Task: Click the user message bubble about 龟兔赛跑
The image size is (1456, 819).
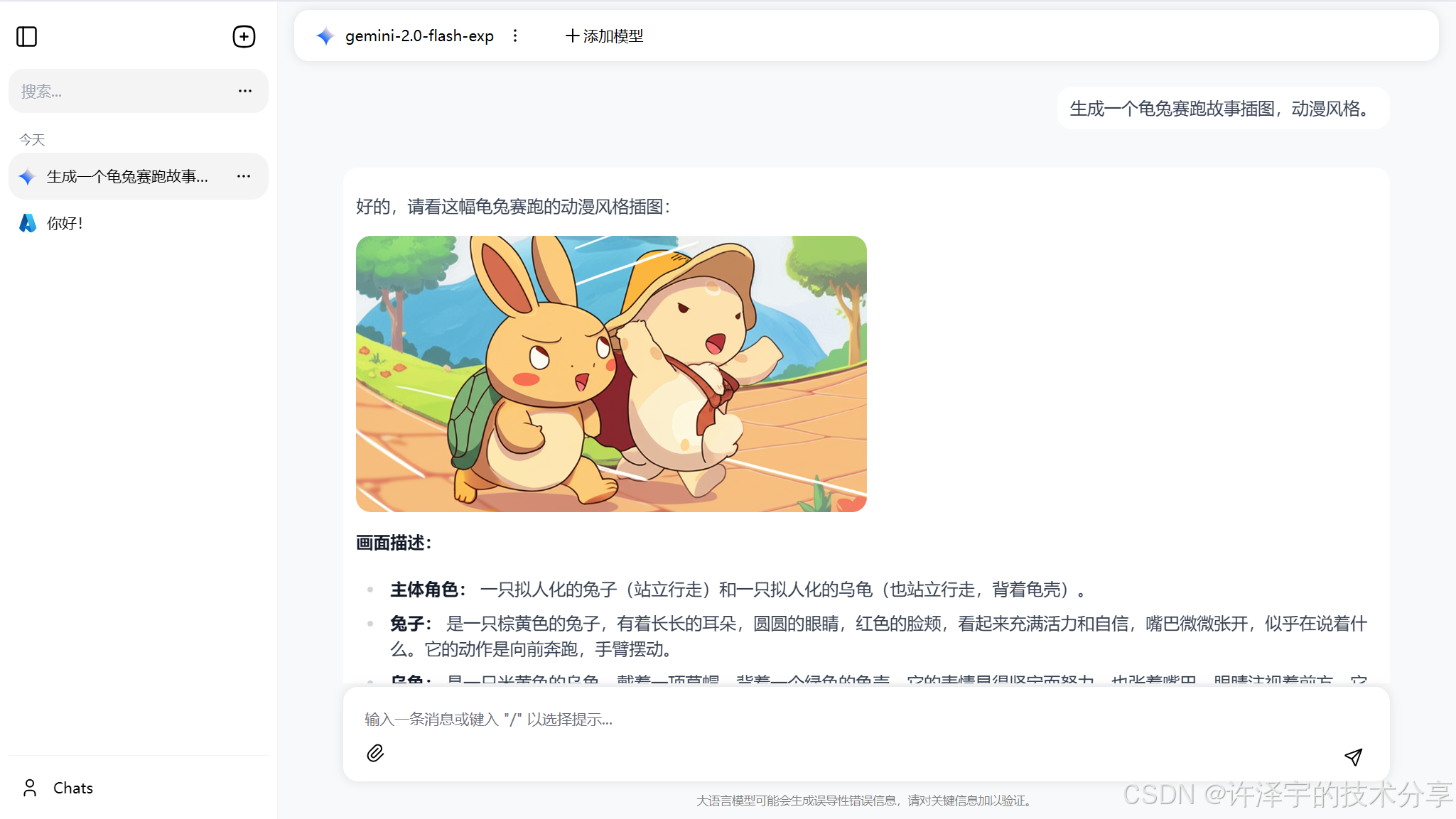Action: click(x=1219, y=109)
